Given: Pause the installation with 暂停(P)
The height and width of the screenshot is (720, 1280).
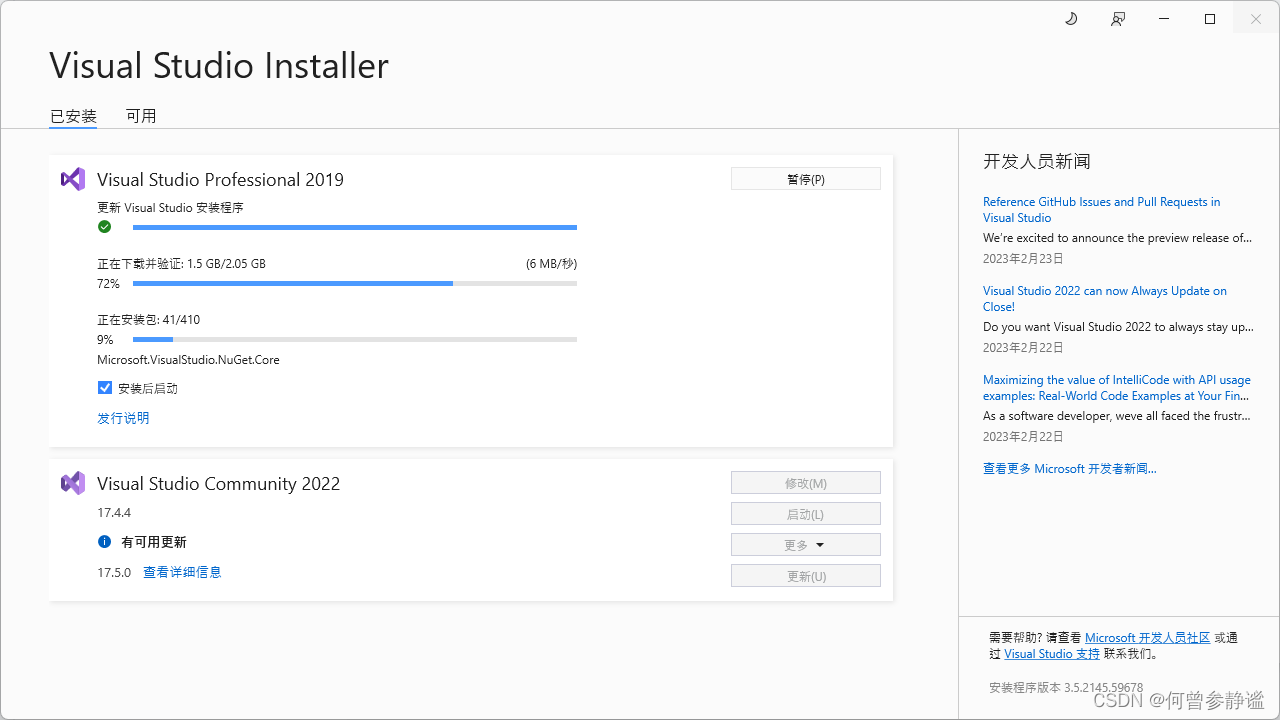Looking at the screenshot, I should (x=806, y=179).
